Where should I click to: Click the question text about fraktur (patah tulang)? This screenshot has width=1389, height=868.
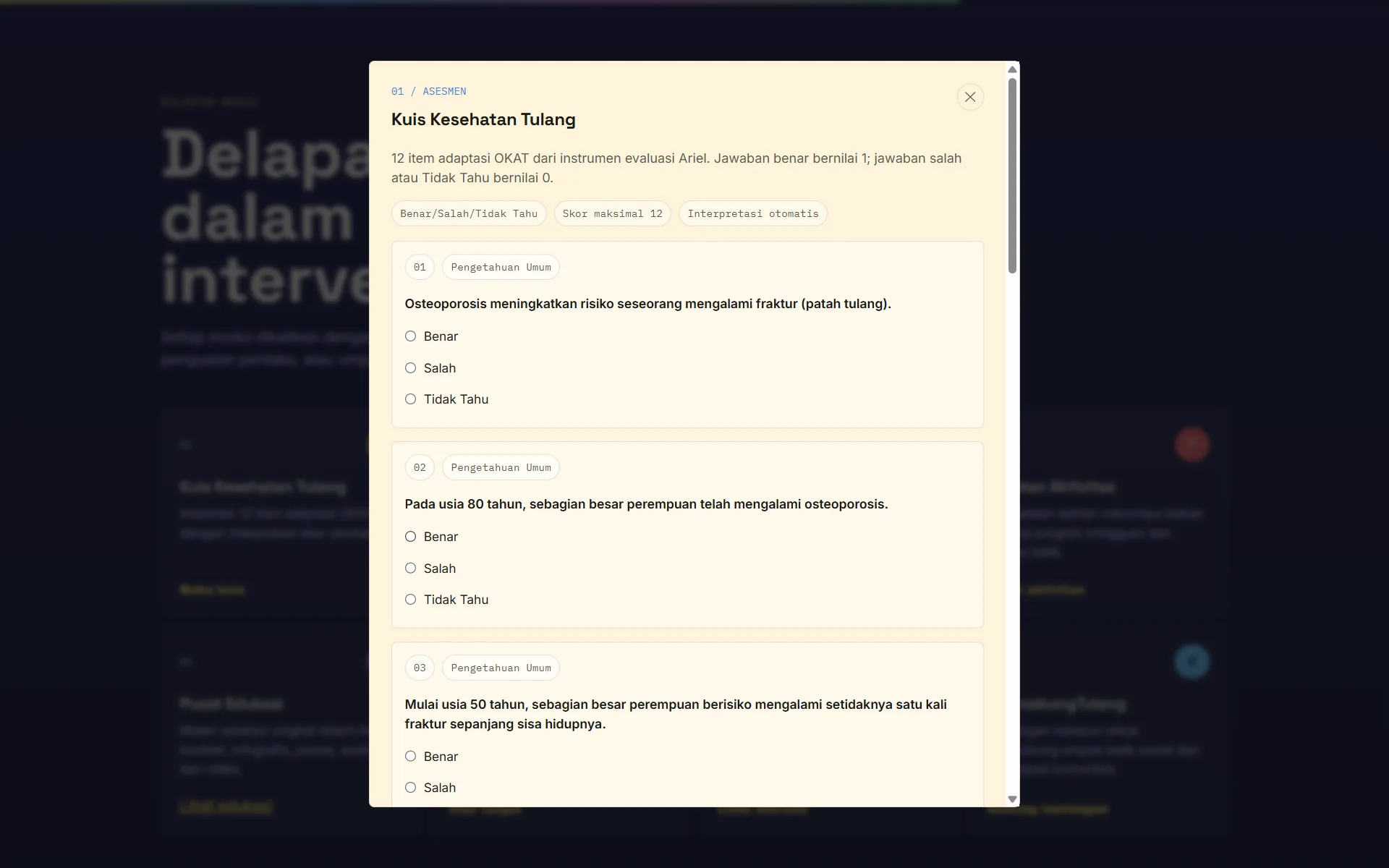click(x=647, y=304)
